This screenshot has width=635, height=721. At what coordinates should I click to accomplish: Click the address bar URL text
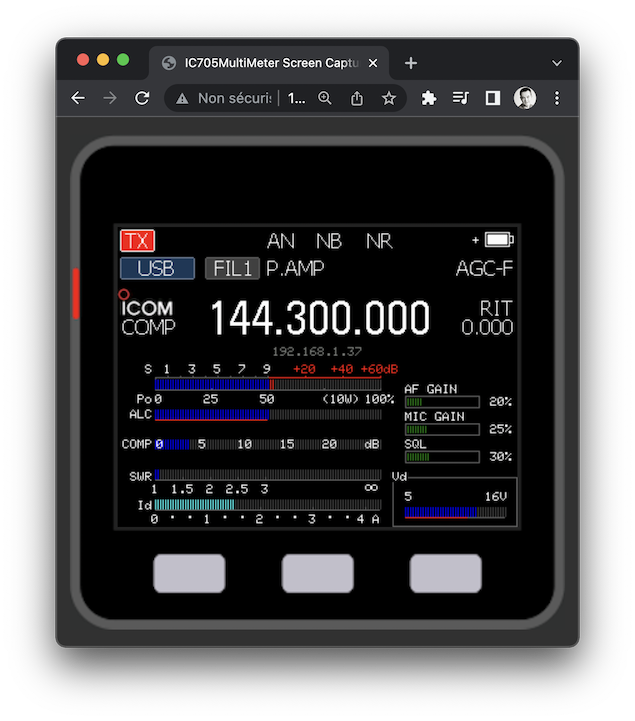[296, 98]
